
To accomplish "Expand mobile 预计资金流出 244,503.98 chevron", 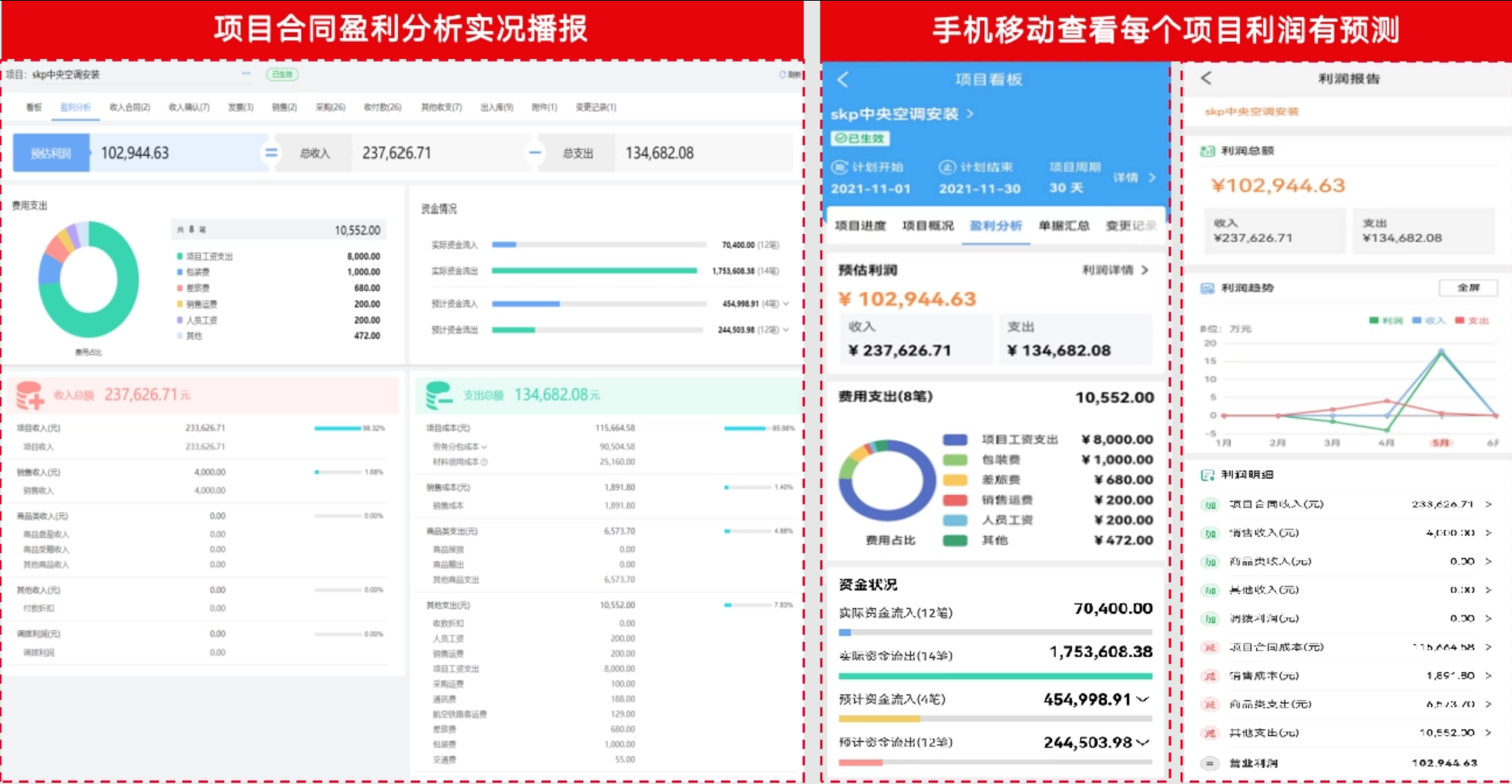I will 1143,743.
